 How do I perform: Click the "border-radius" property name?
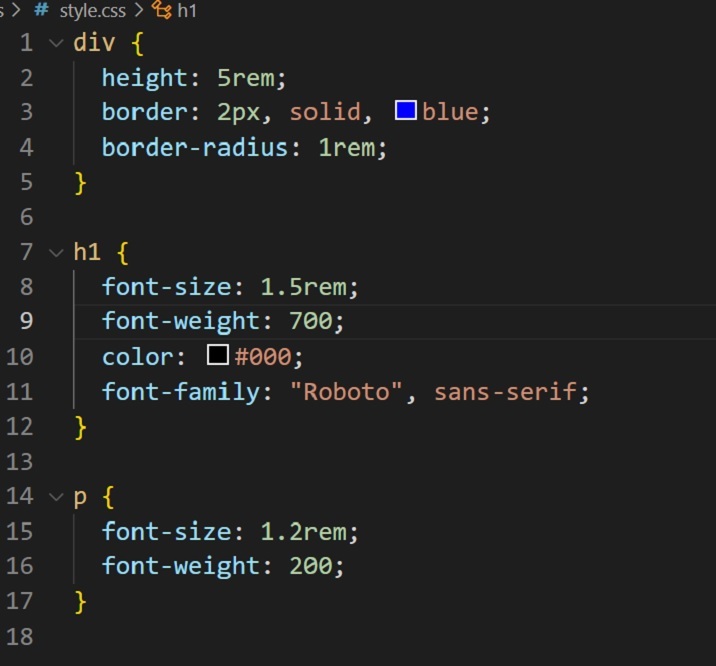195,147
